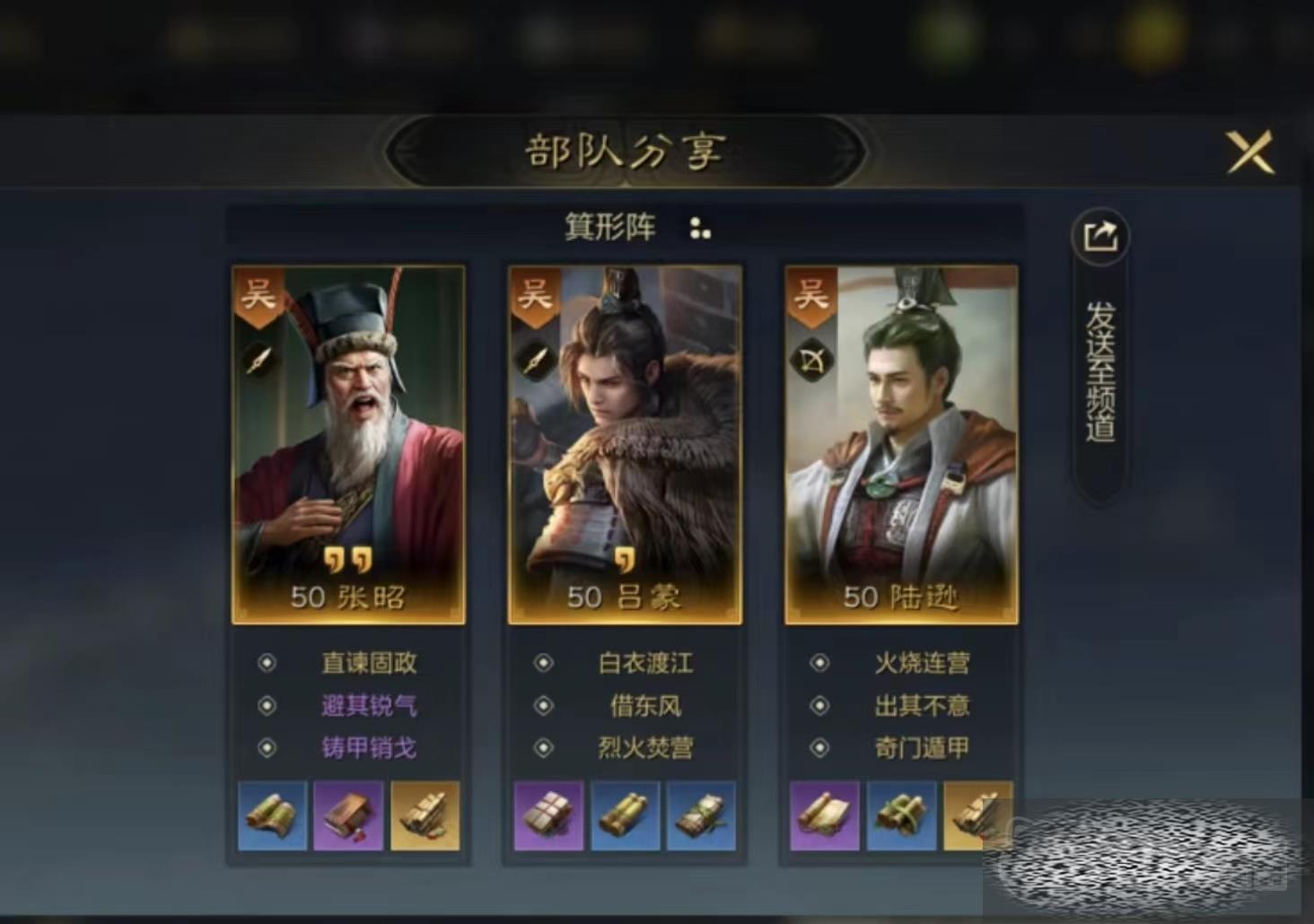1314x924 pixels.
Task: Click 吕蒙's purple book item icon
Action: tap(548, 815)
